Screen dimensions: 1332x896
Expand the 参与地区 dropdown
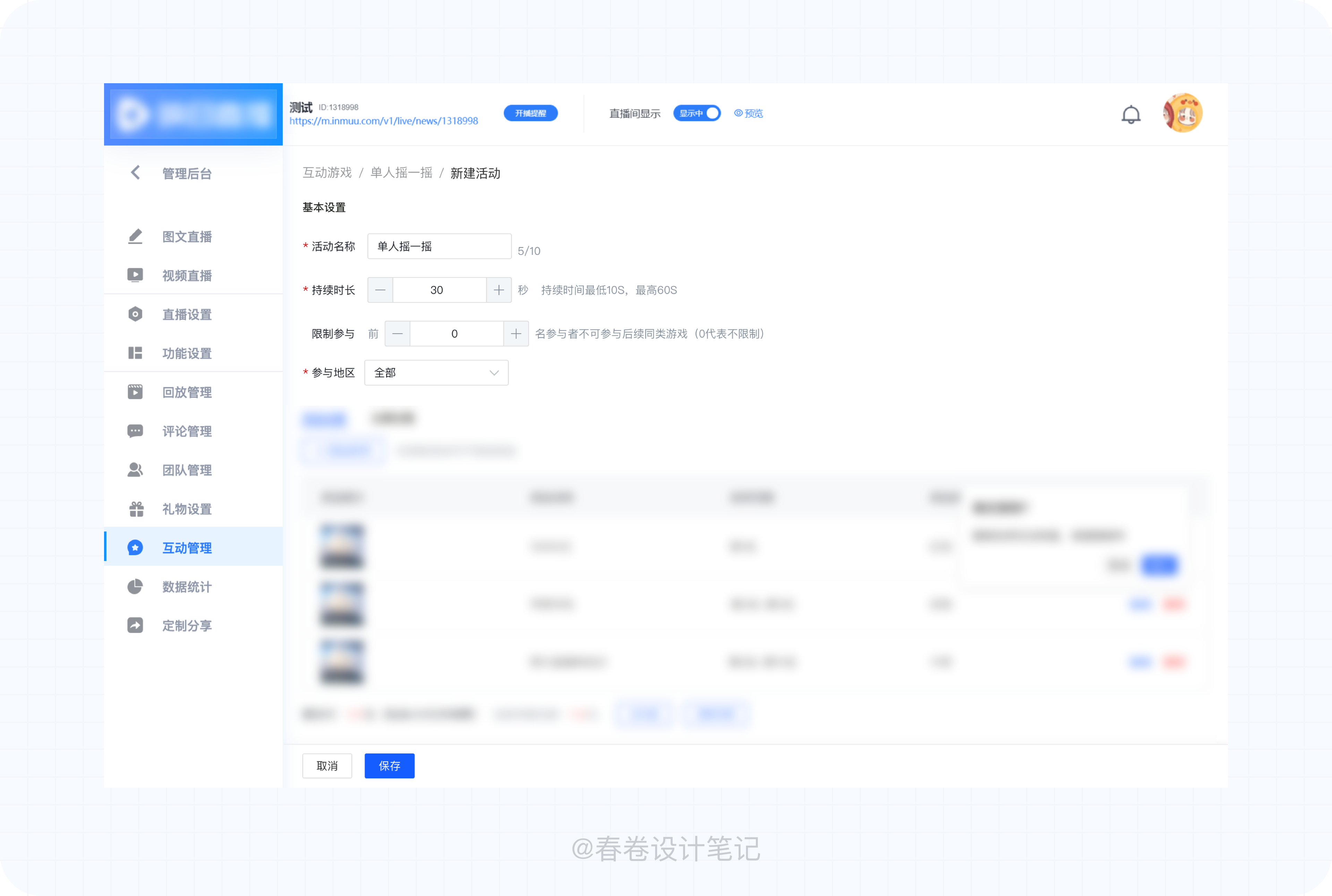pyautogui.click(x=436, y=372)
